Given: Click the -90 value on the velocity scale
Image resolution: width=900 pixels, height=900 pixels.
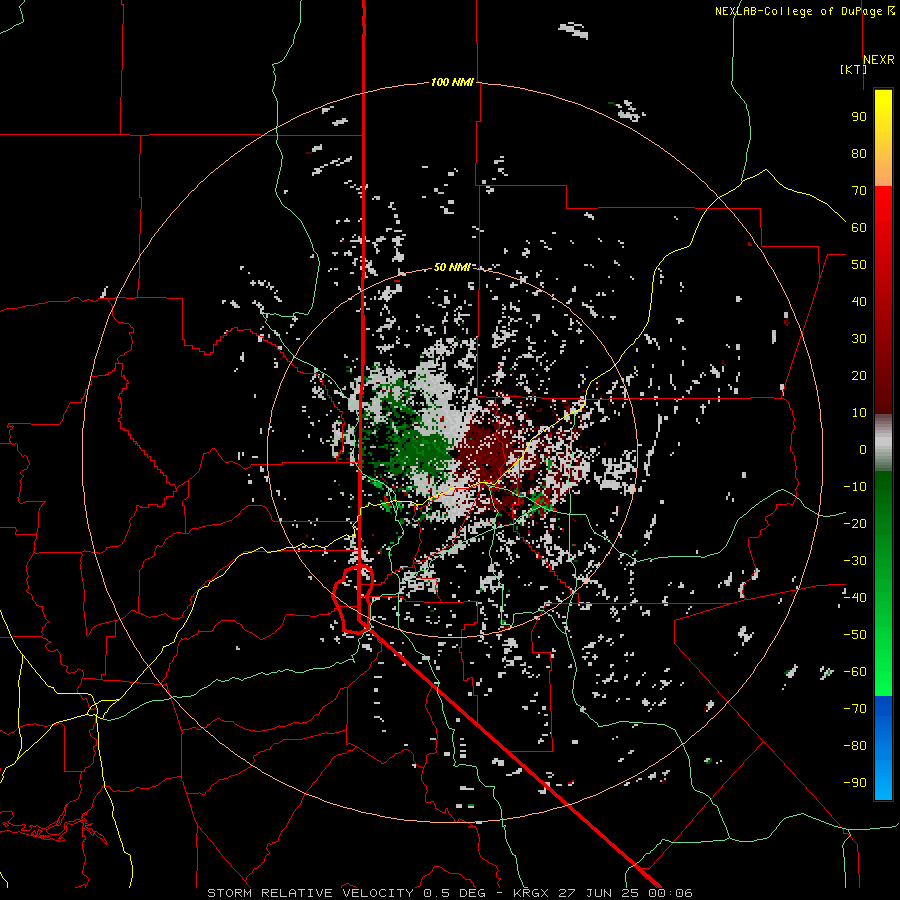Looking at the screenshot, I should coord(855,782).
